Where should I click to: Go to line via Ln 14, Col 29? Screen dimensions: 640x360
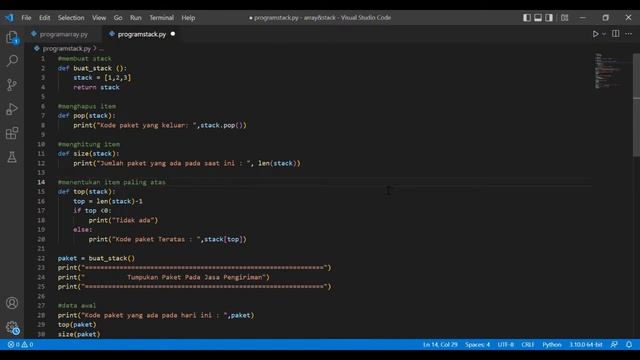click(440, 344)
